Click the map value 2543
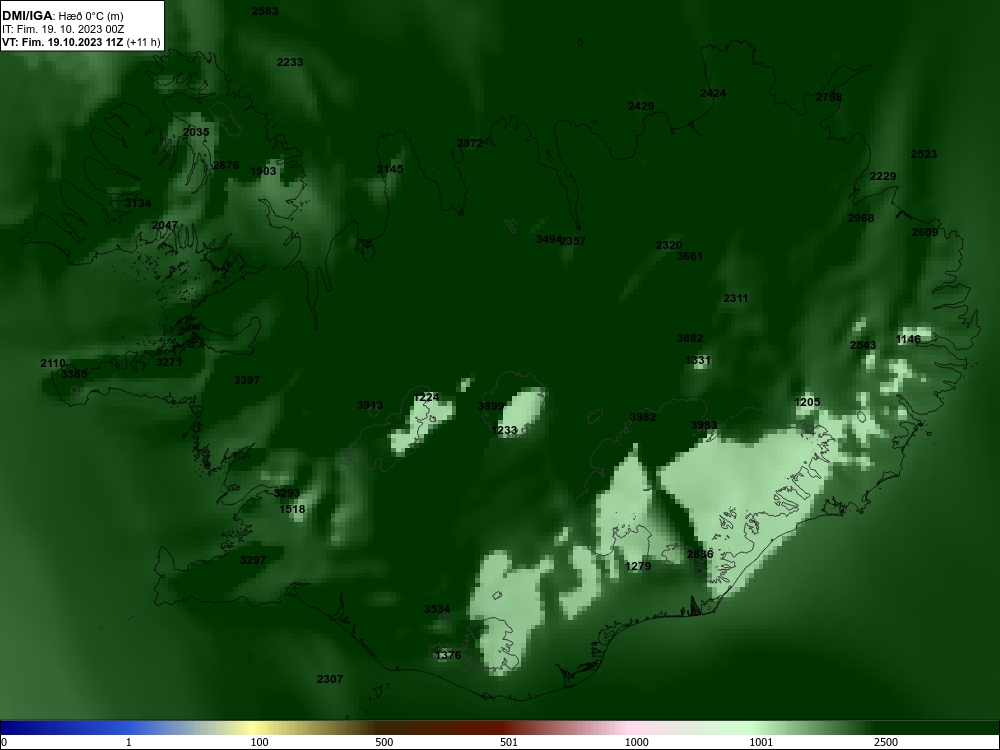The width and height of the screenshot is (1000, 750). tap(863, 345)
